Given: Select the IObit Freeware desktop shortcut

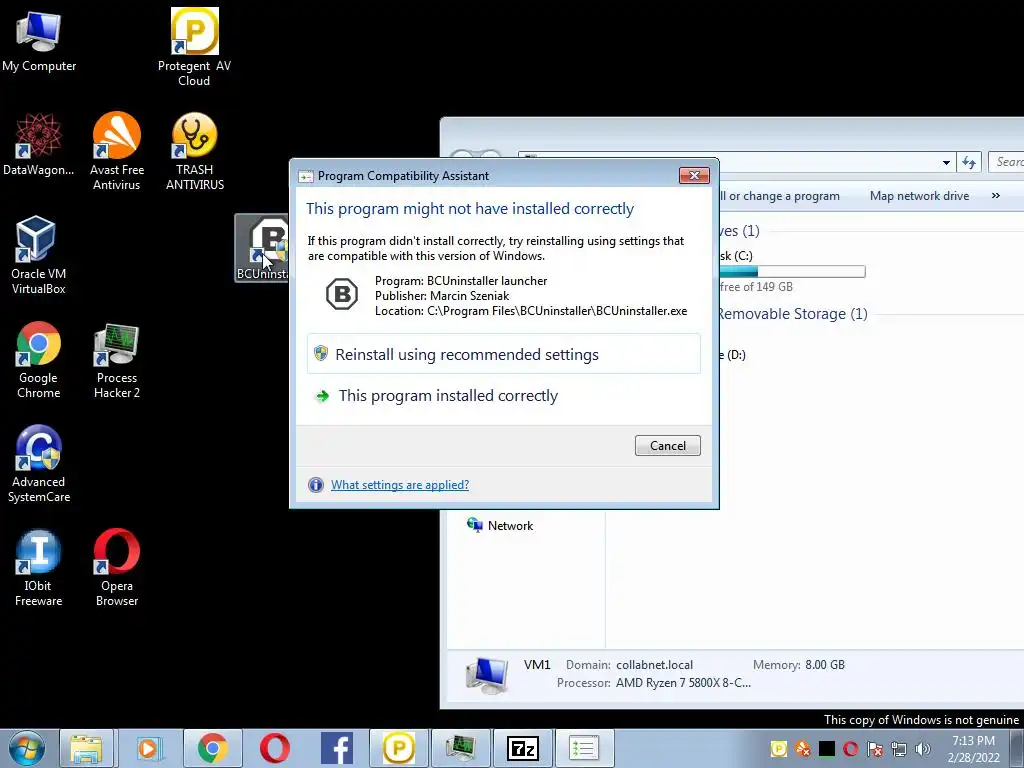Looking at the screenshot, I should 38,567.
